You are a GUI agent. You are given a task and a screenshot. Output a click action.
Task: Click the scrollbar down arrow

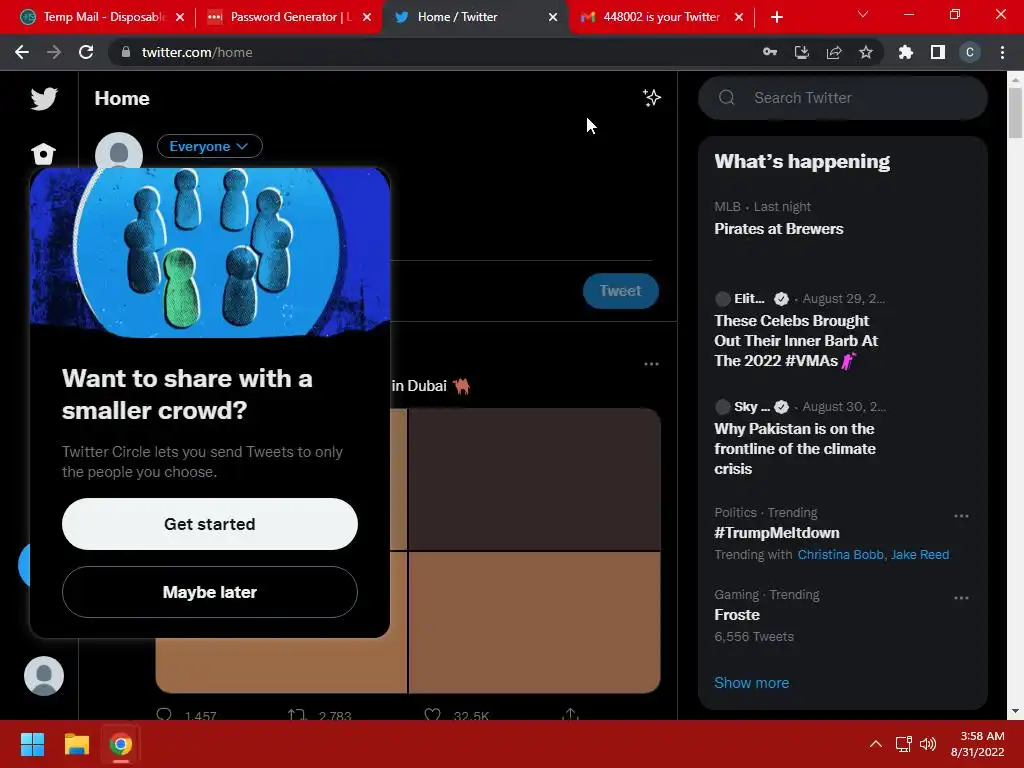click(x=1015, y=711)
